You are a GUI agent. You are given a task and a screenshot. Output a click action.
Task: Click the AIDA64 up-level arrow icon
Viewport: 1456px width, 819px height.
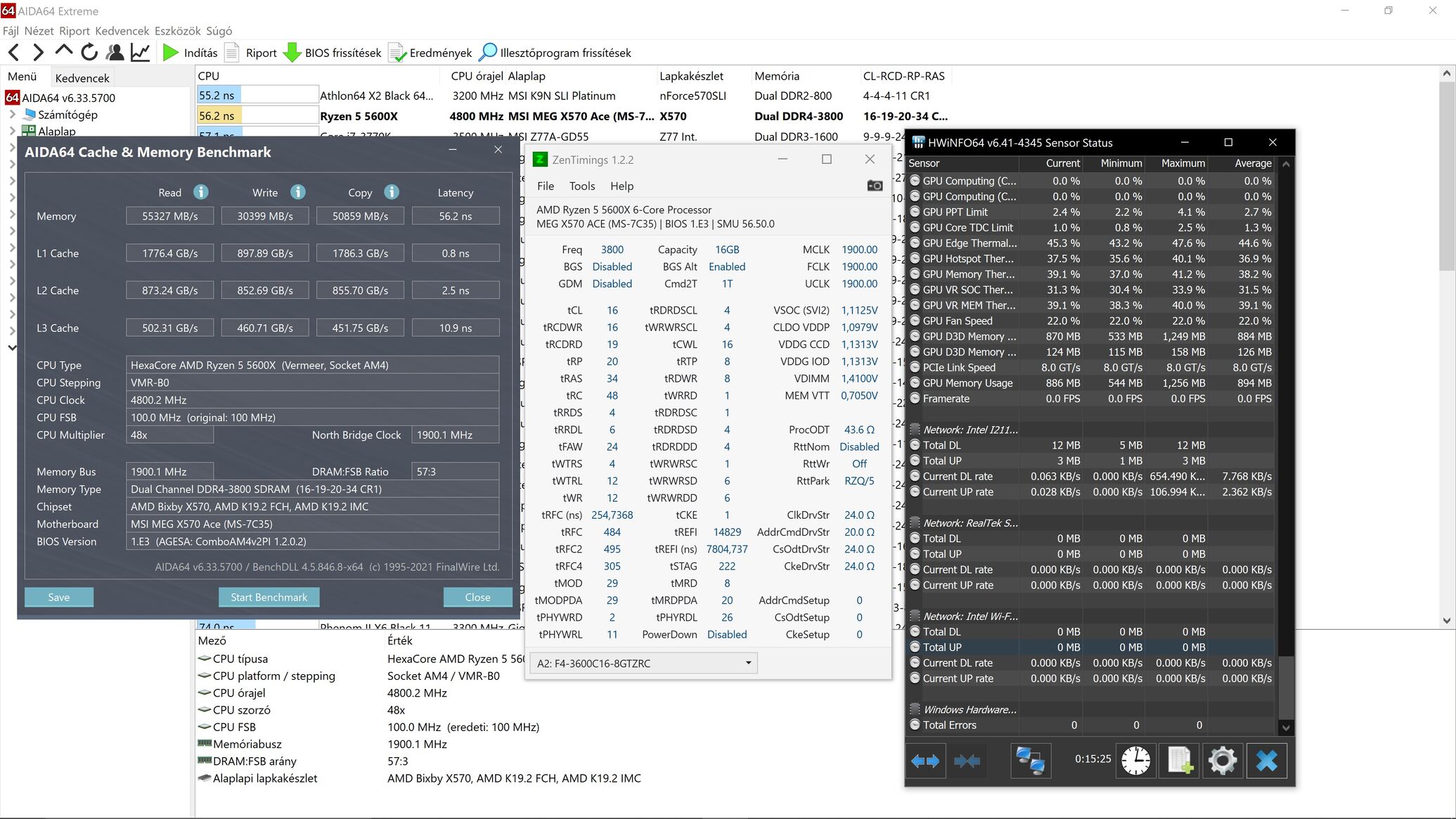pos(63,51)
